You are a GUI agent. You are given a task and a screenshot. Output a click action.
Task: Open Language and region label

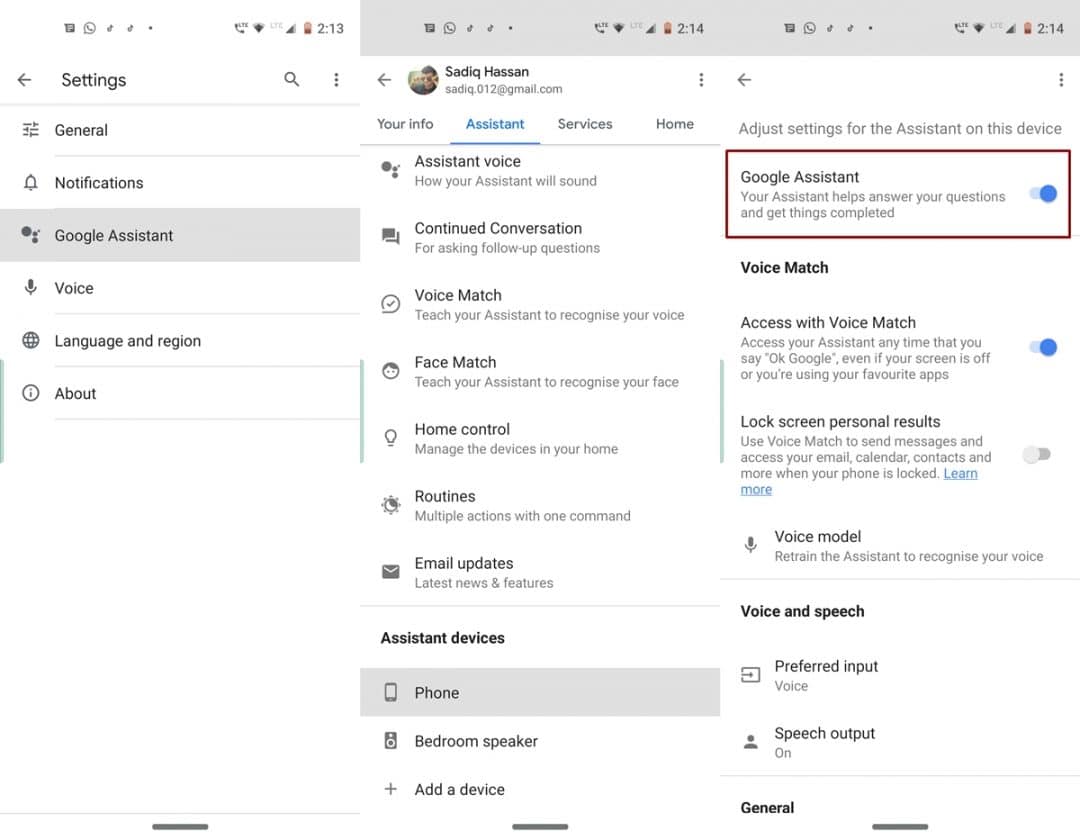click(127, 341)
